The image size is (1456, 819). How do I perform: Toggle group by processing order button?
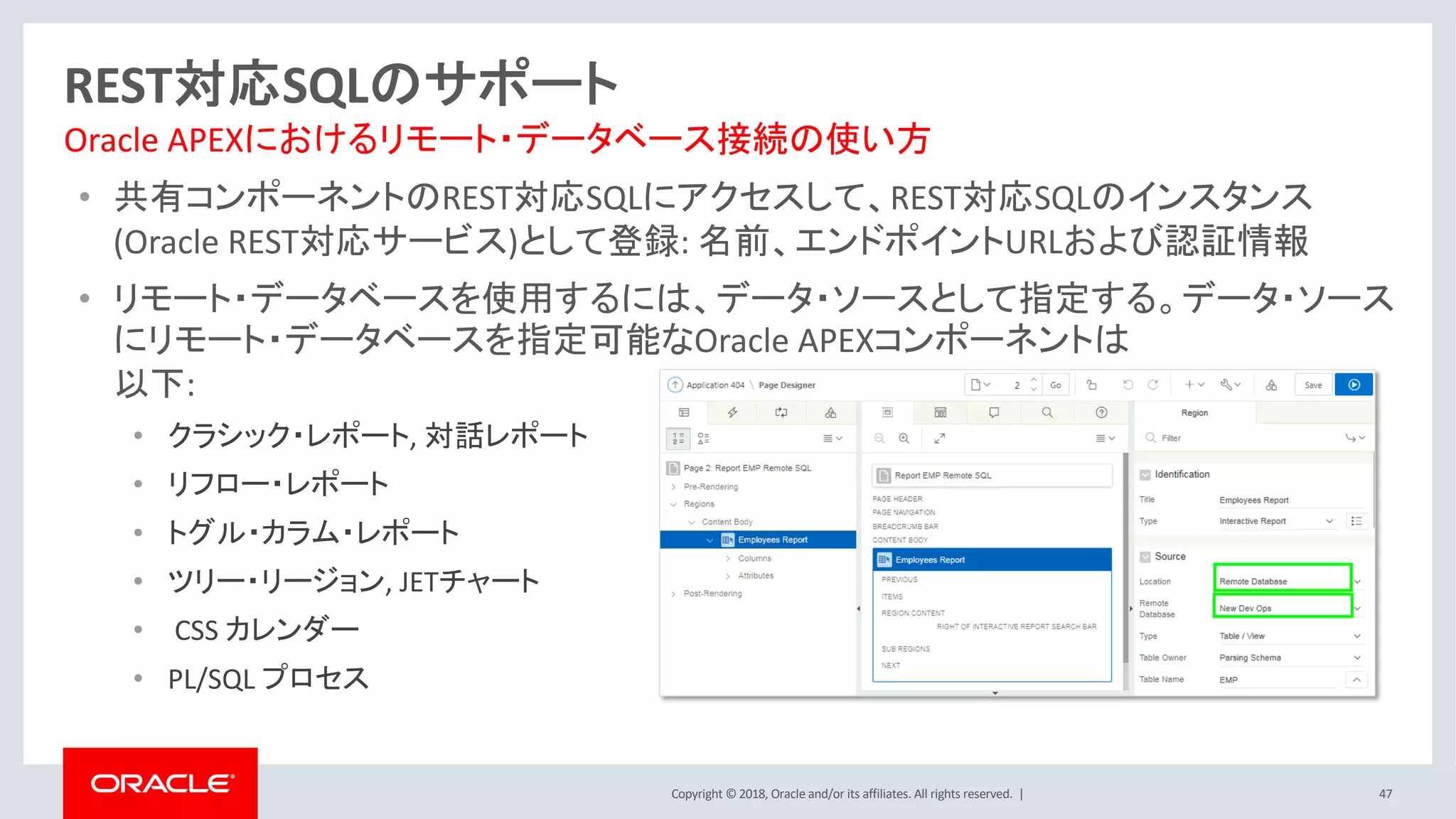tap(678, 439)
